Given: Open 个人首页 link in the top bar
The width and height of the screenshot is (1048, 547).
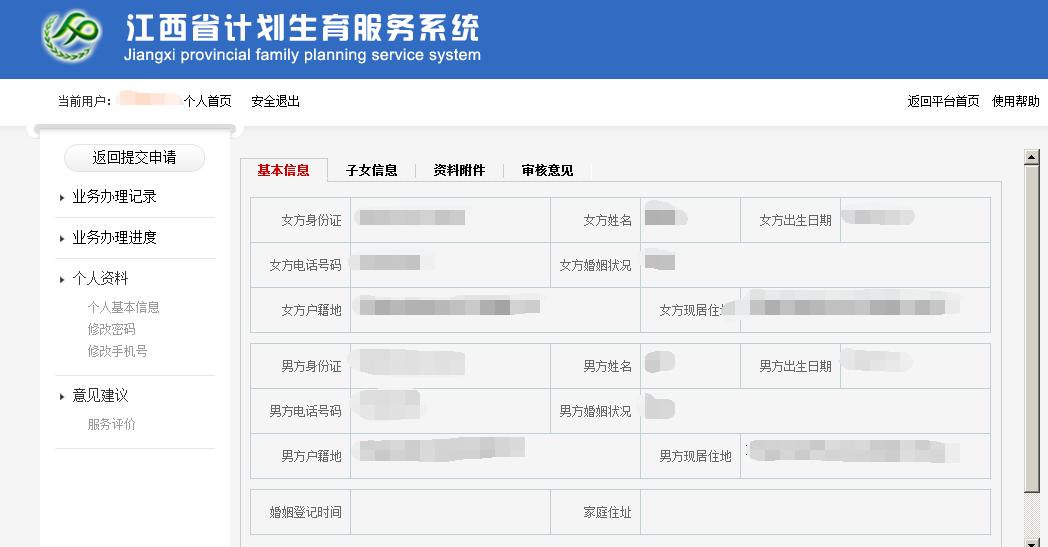Looking at the screenshot, I should [208, 101].
